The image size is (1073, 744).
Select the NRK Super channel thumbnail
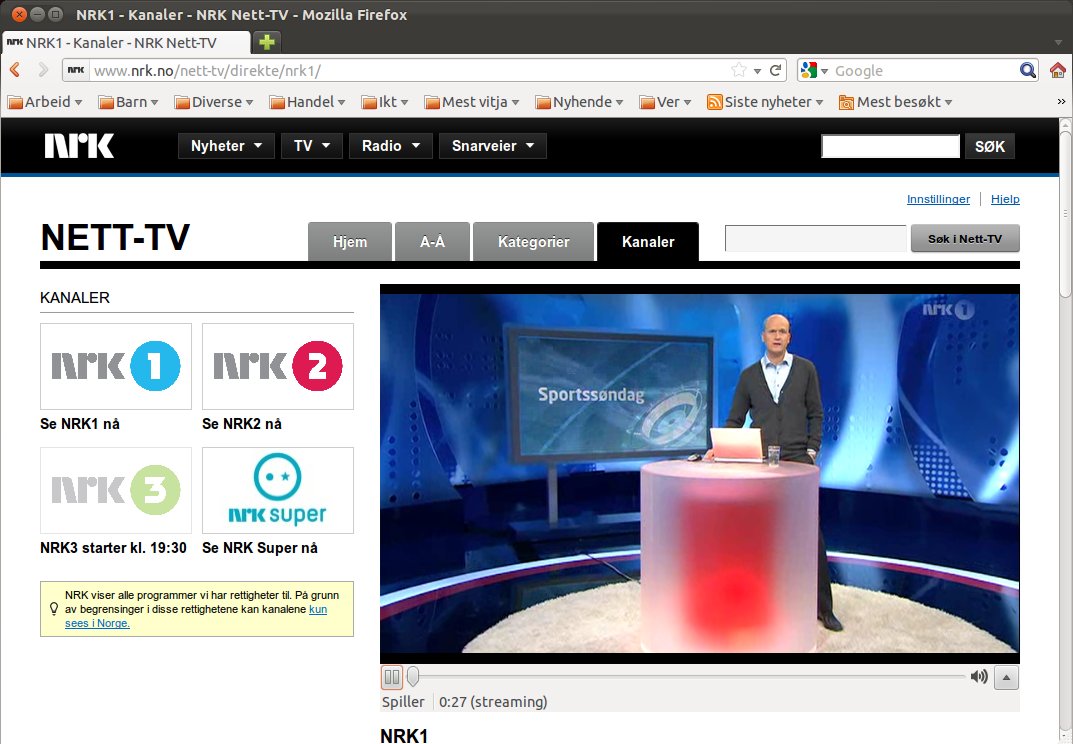[278, 490]
